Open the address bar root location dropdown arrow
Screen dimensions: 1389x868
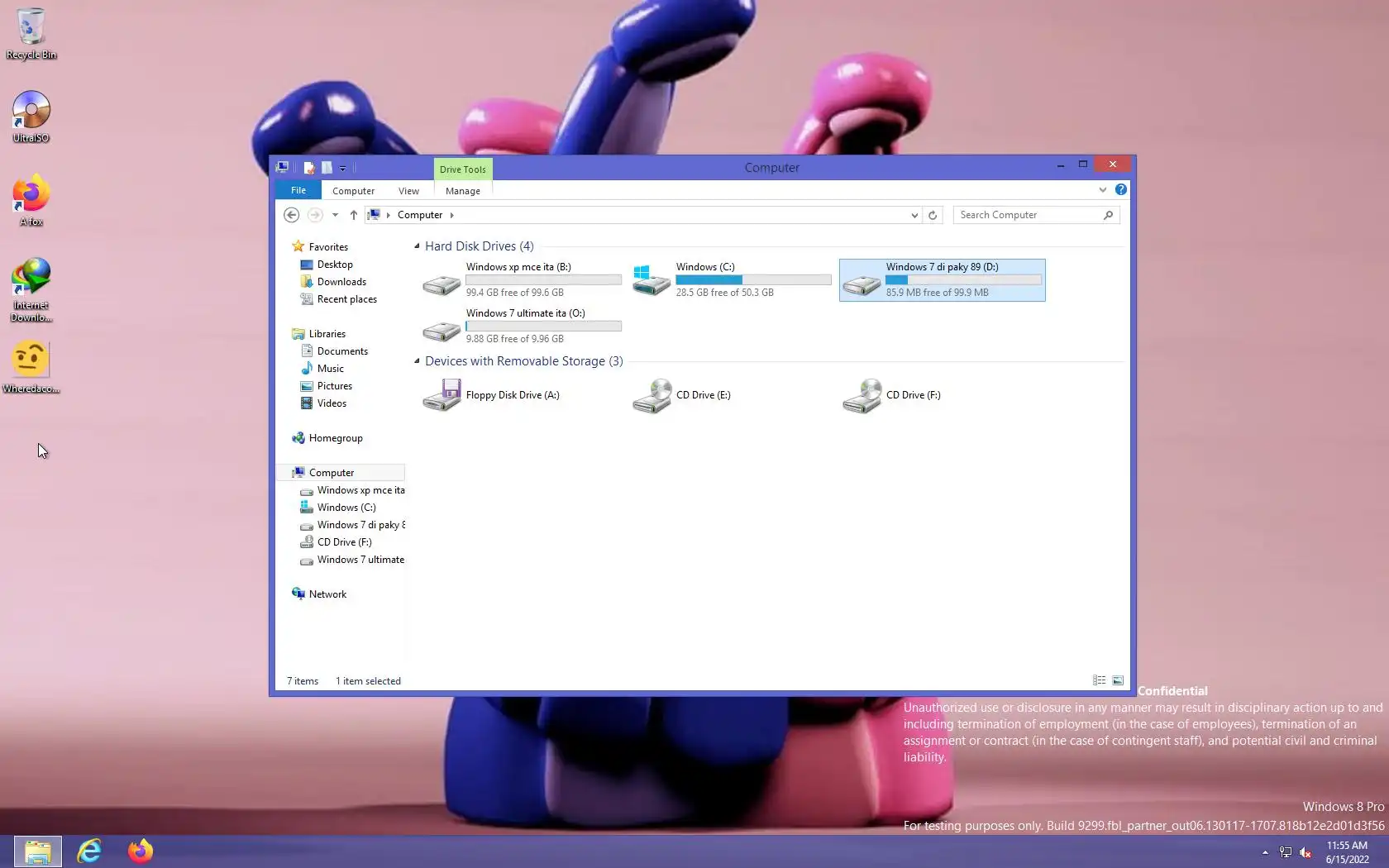[388, 215]
